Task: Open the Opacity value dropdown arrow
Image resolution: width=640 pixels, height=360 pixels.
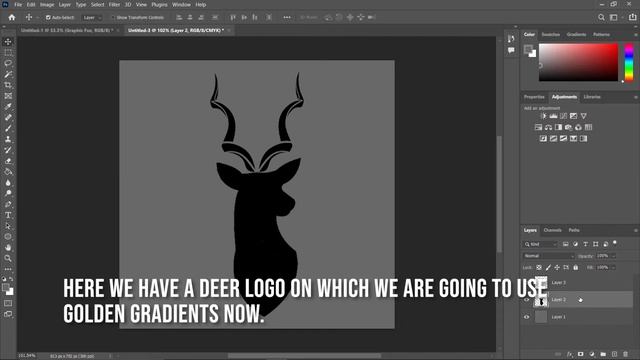Action: pyautogui.click(x=613, y=256)
